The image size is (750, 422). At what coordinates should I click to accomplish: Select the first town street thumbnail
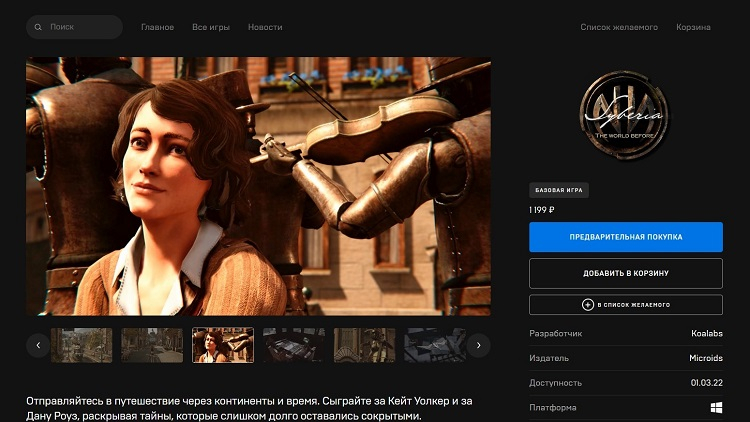click(81, 345)
